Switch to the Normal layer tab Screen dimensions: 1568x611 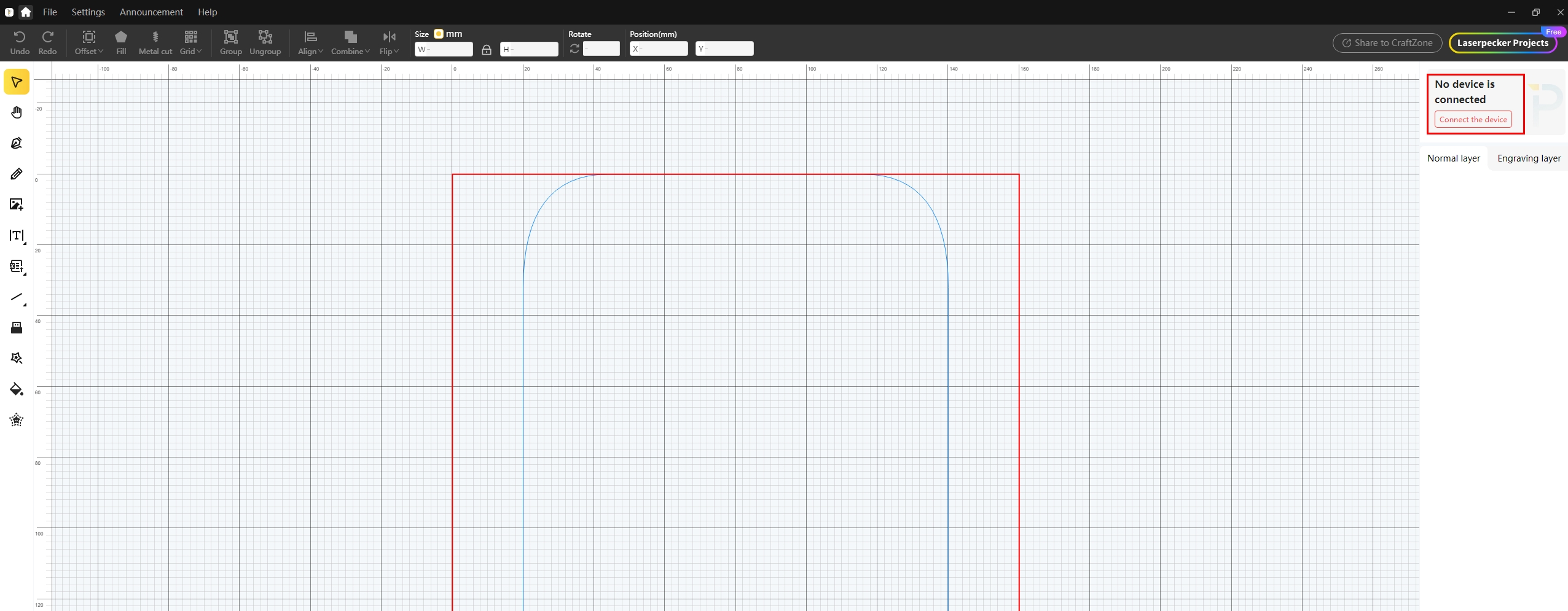point(1454,158)
